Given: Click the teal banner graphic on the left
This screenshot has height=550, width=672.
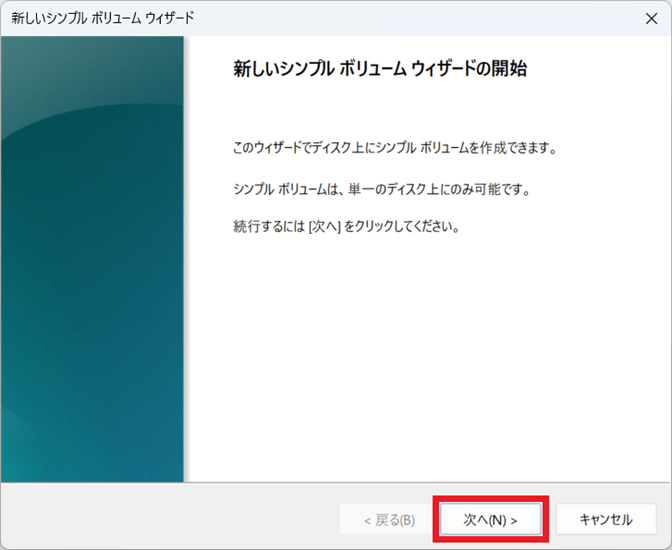Looking at the screenshot, I should [x=92, y=260].
